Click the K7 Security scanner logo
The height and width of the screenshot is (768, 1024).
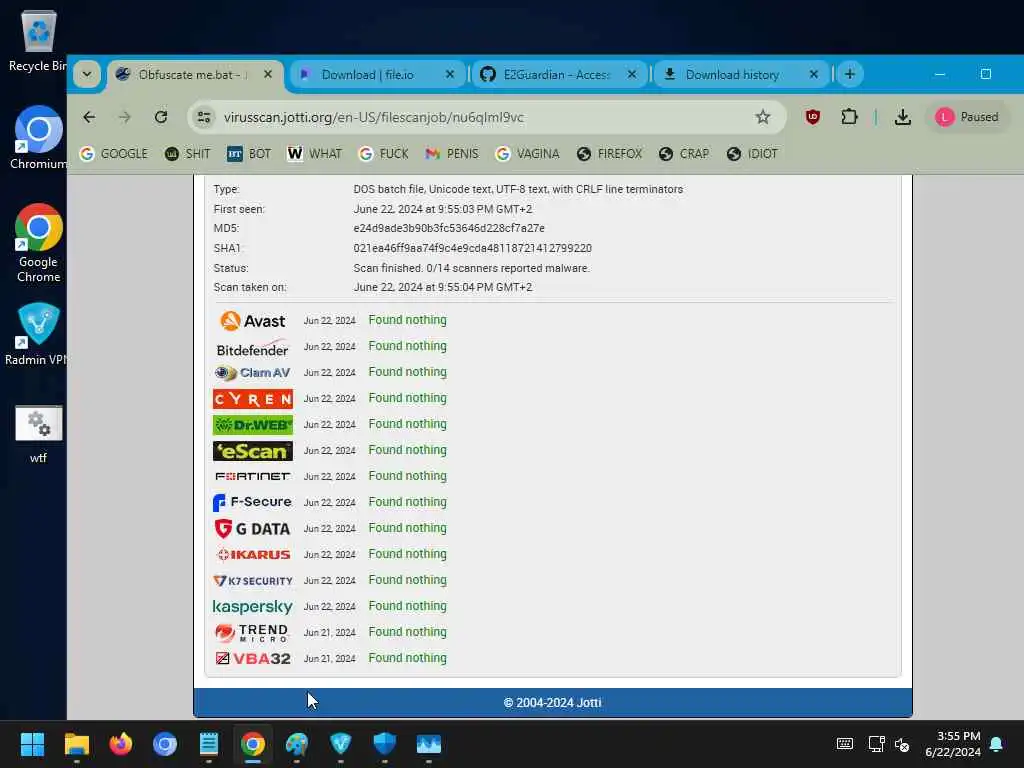[x=252, y=581]
